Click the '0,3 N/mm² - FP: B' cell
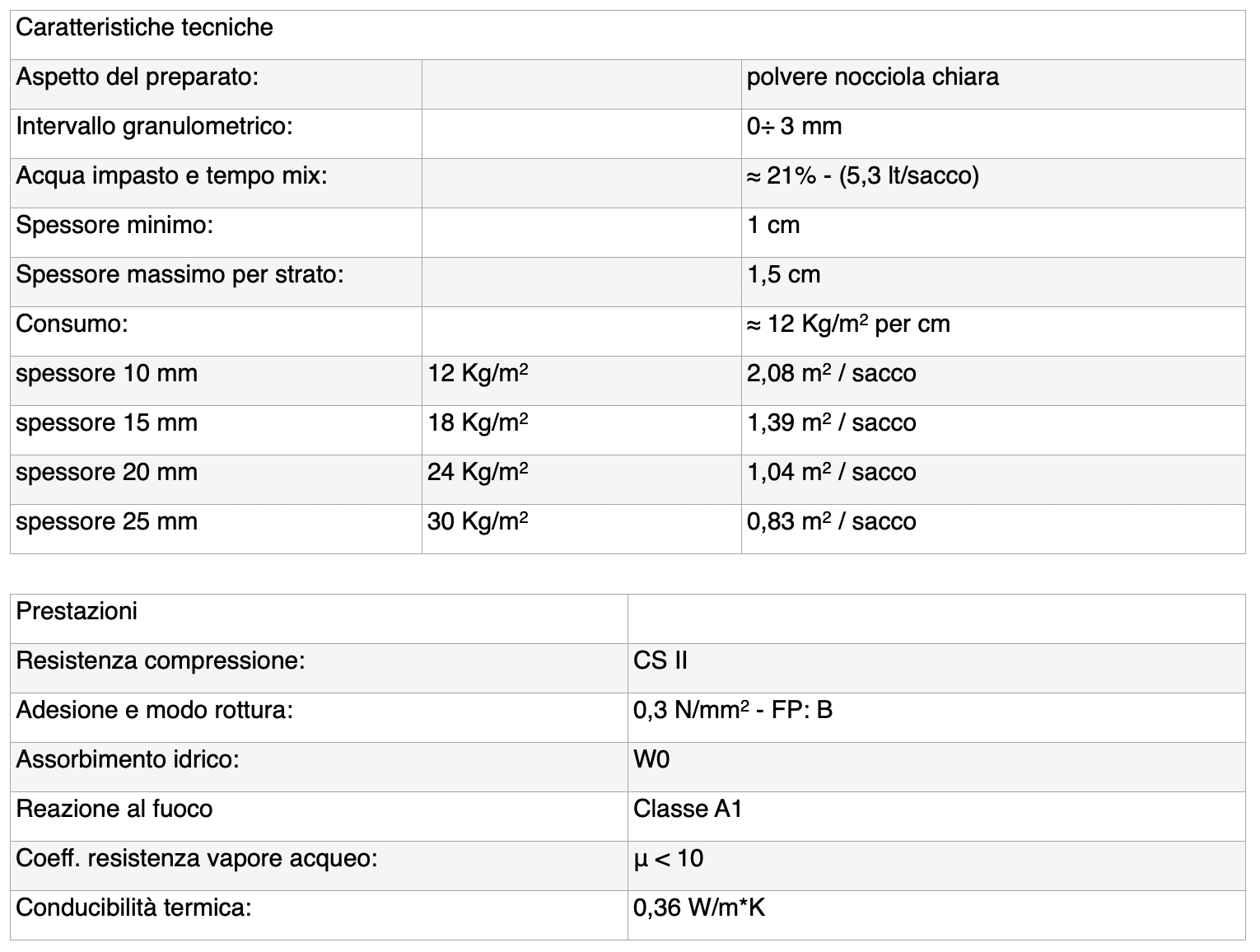The width and height of the screenshot is (1260, 952). click(x=733, y=711)
